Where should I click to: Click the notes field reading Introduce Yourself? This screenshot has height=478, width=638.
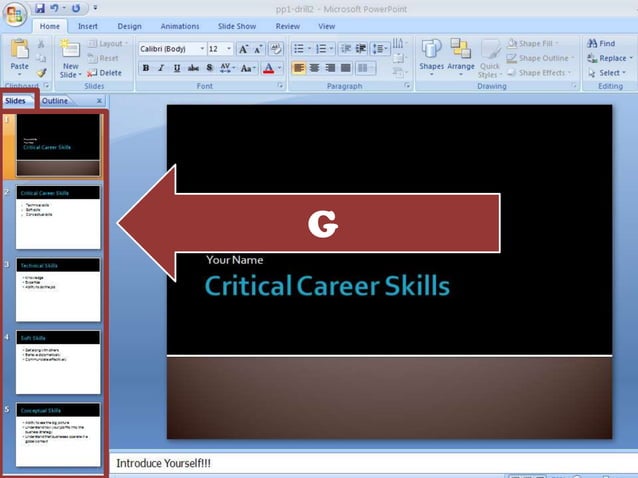point(374,463)
